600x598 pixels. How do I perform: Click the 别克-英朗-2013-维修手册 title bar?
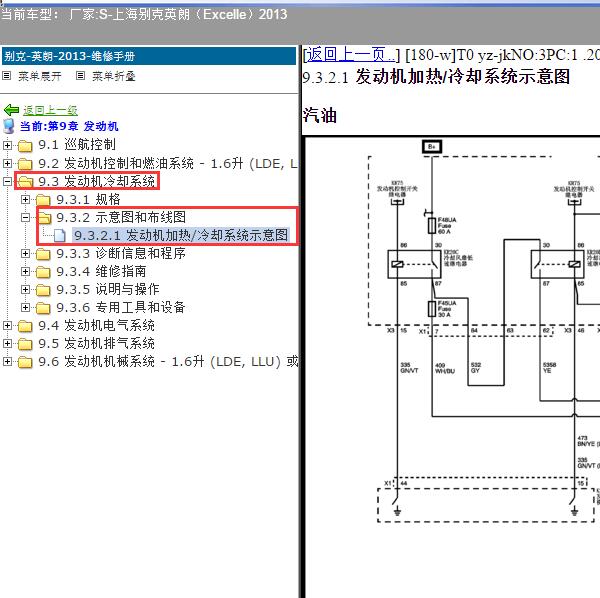149,56
